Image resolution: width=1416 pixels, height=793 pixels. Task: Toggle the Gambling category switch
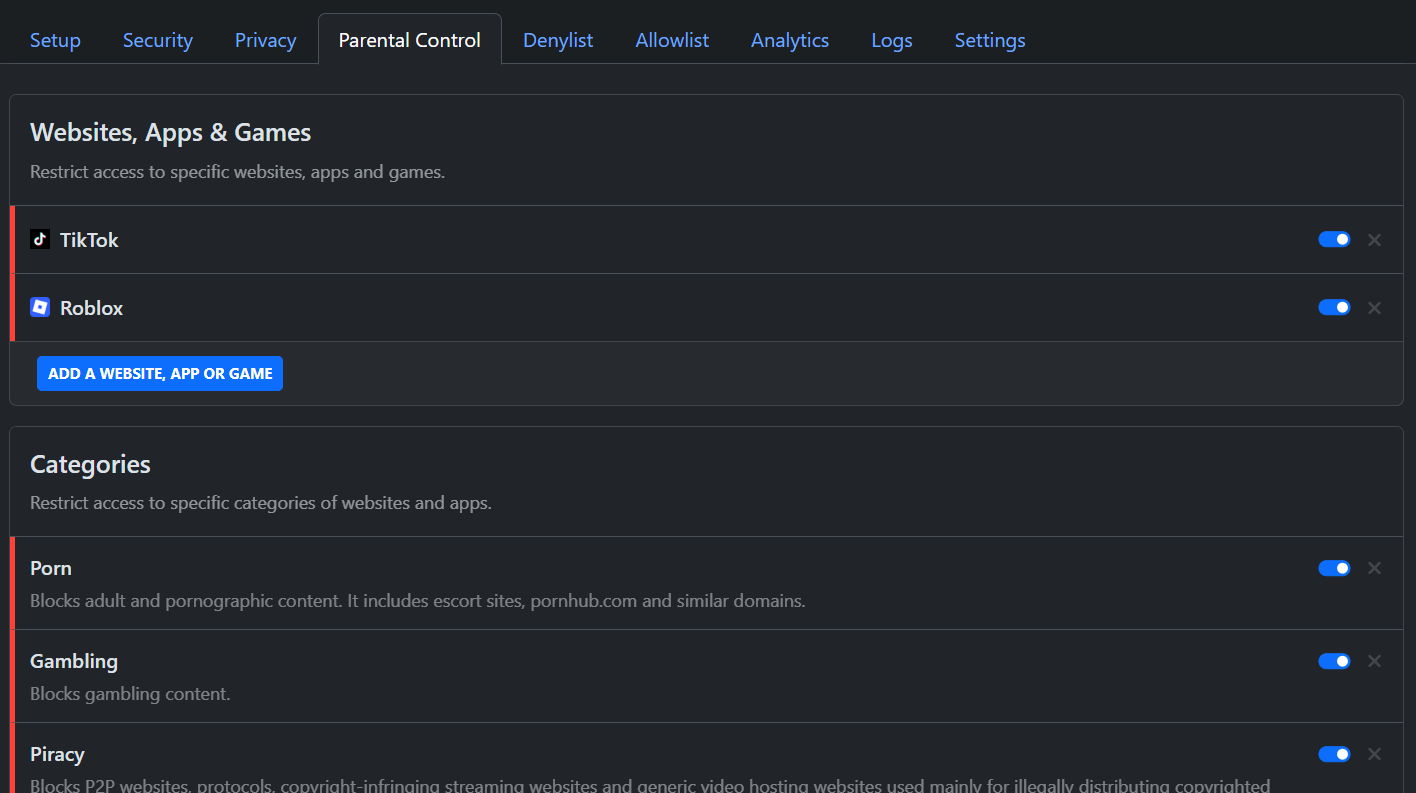(1334, 661)
